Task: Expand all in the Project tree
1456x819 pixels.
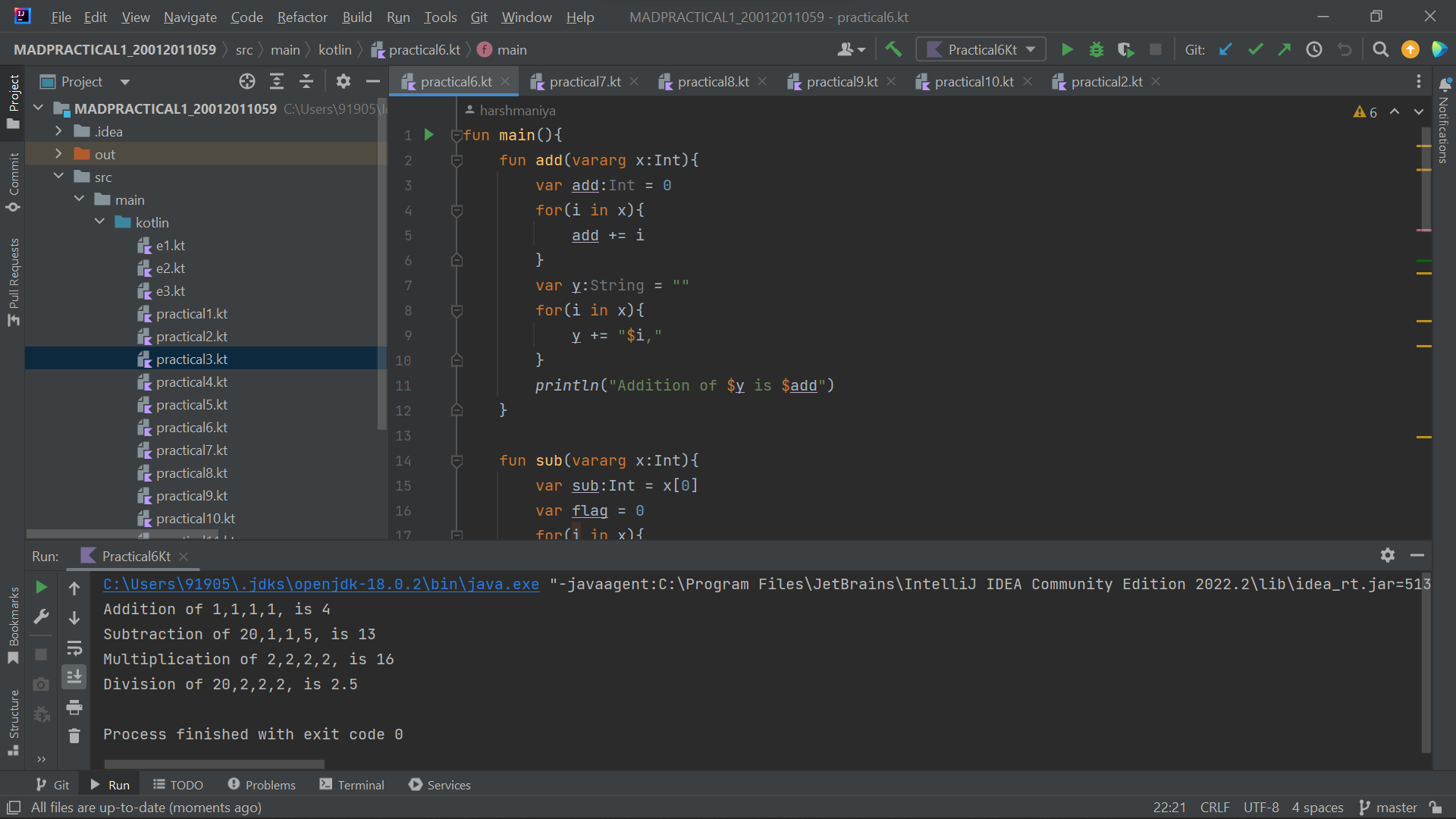Action: [x=277, y=81]
